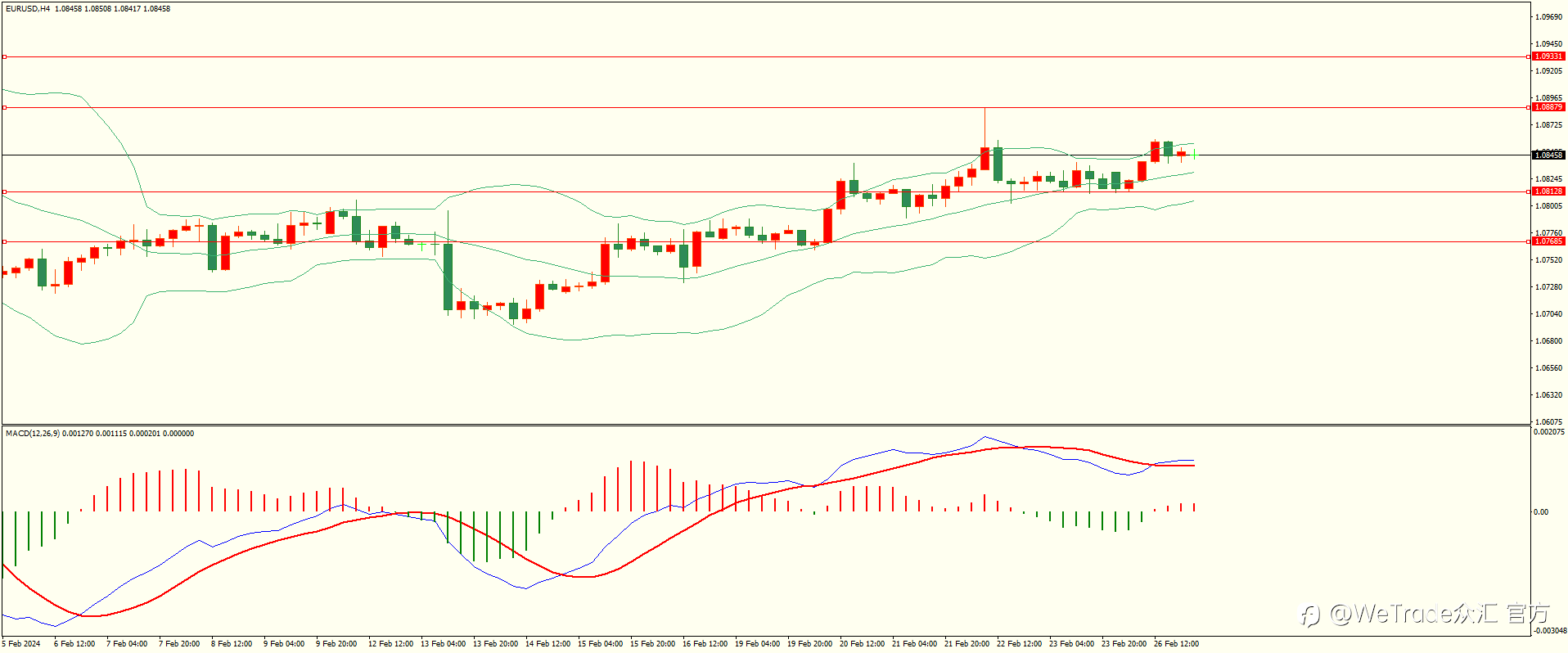The height and width of the screenshot is (653, 1568).
Task: Click the red 1.07685 price level tag
Action: click(1548, 241)
